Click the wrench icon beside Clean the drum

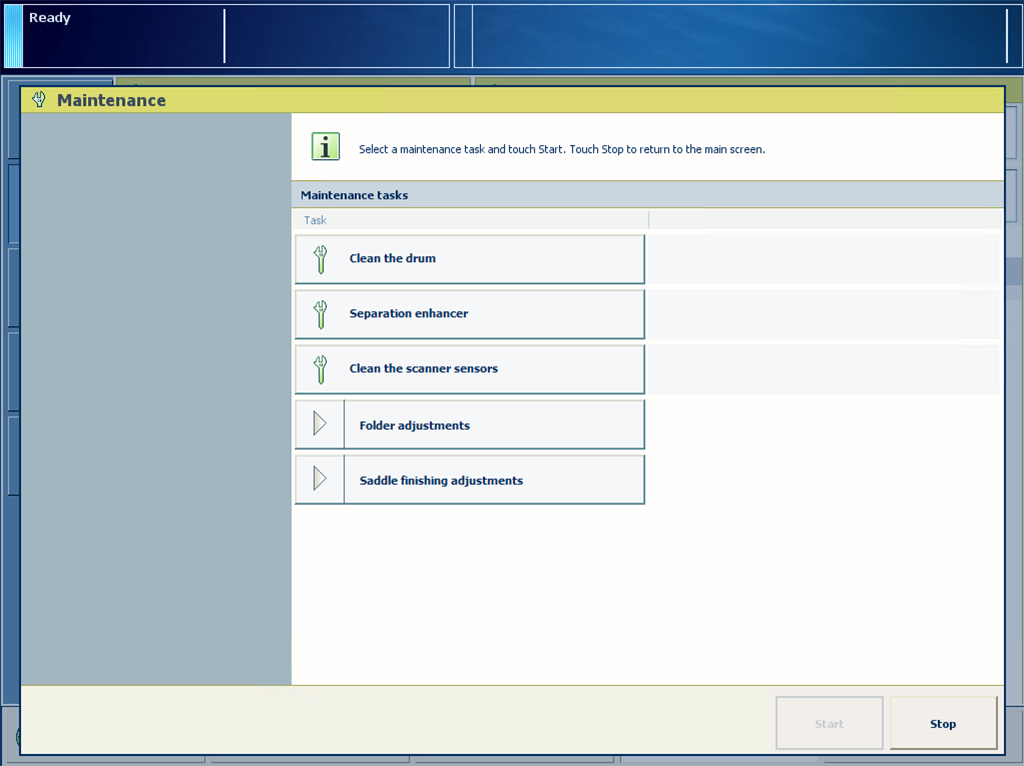[320, 259]
